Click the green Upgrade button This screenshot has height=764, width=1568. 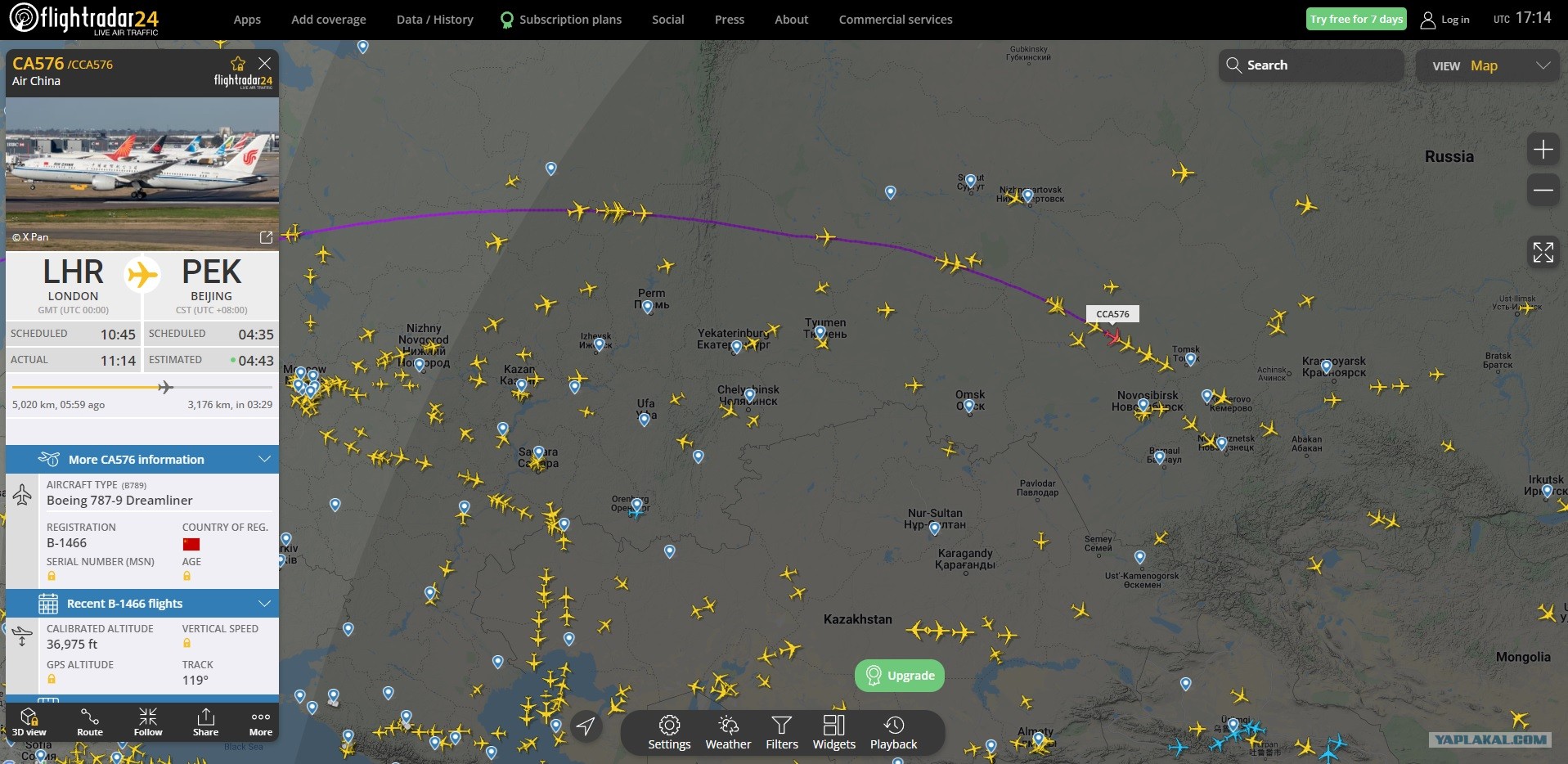[x=900, y=676]
